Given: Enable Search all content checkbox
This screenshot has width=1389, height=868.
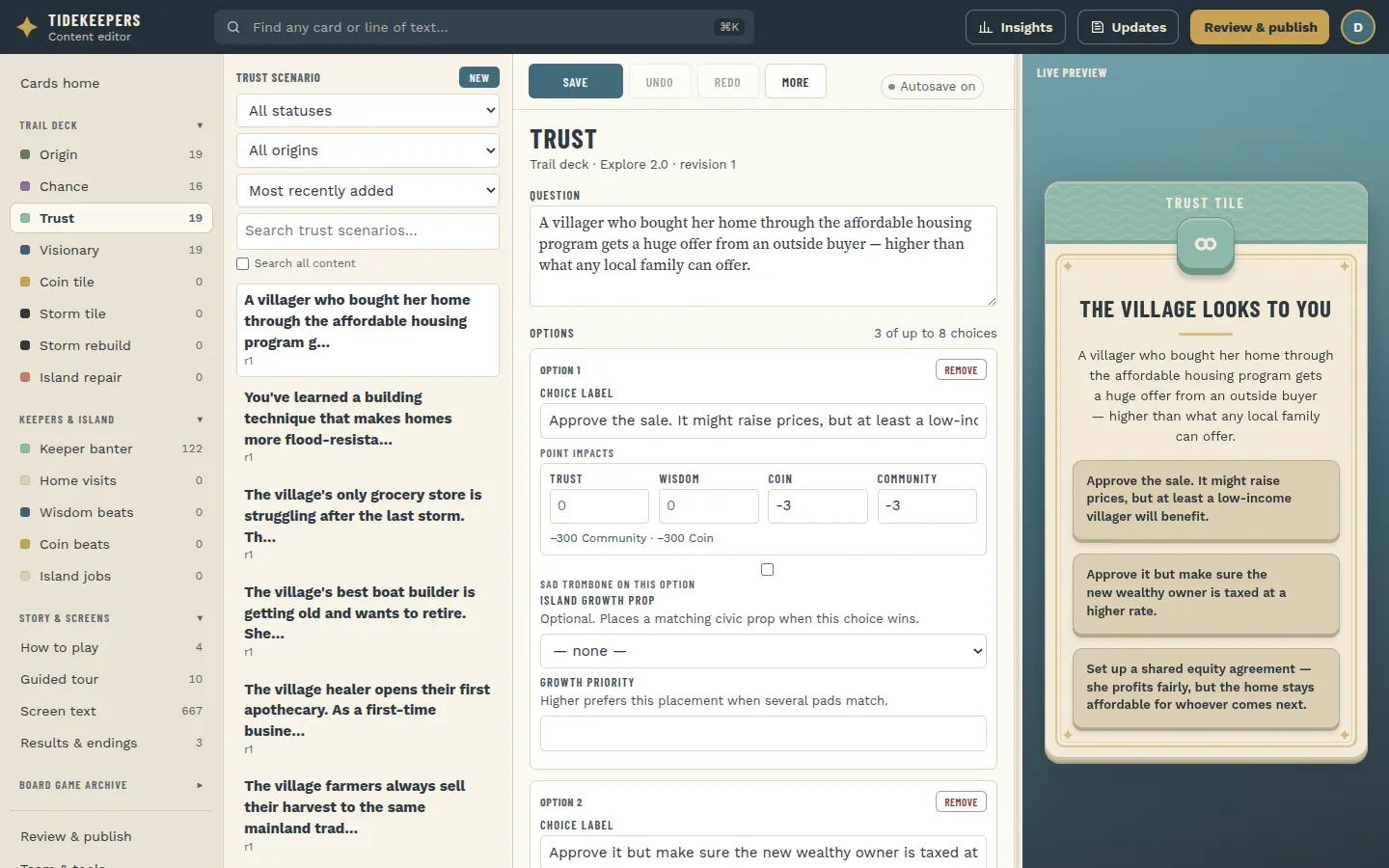Looking at the screenshot, I should 243,263.
